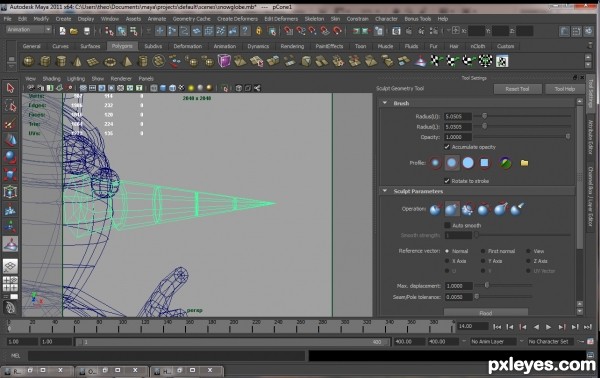Set reference vector to Normal
Viewport: 600px width, 378px height.
pos(447,251)
